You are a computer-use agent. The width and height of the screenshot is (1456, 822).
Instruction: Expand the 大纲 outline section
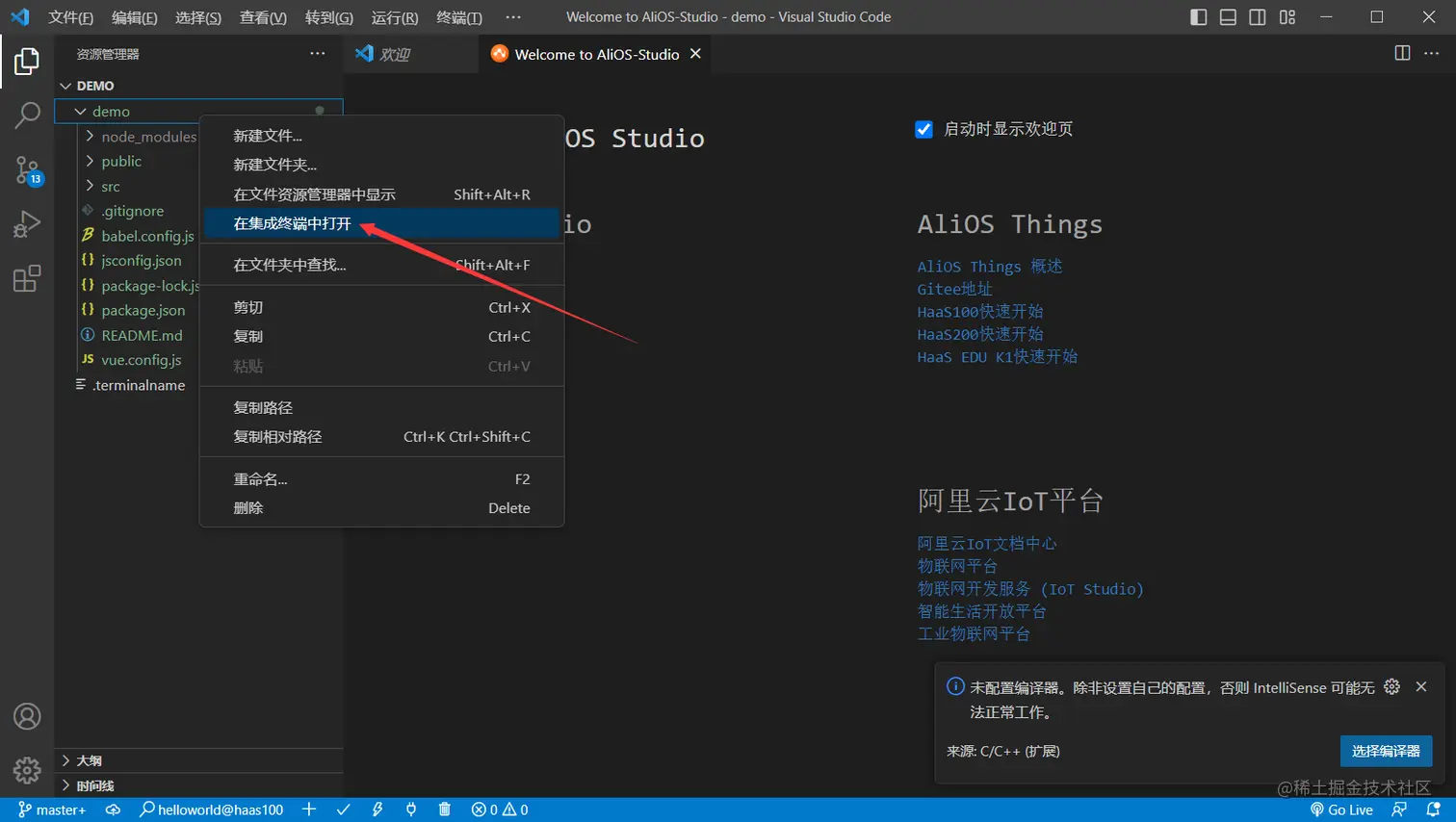[x=198, y=760]
